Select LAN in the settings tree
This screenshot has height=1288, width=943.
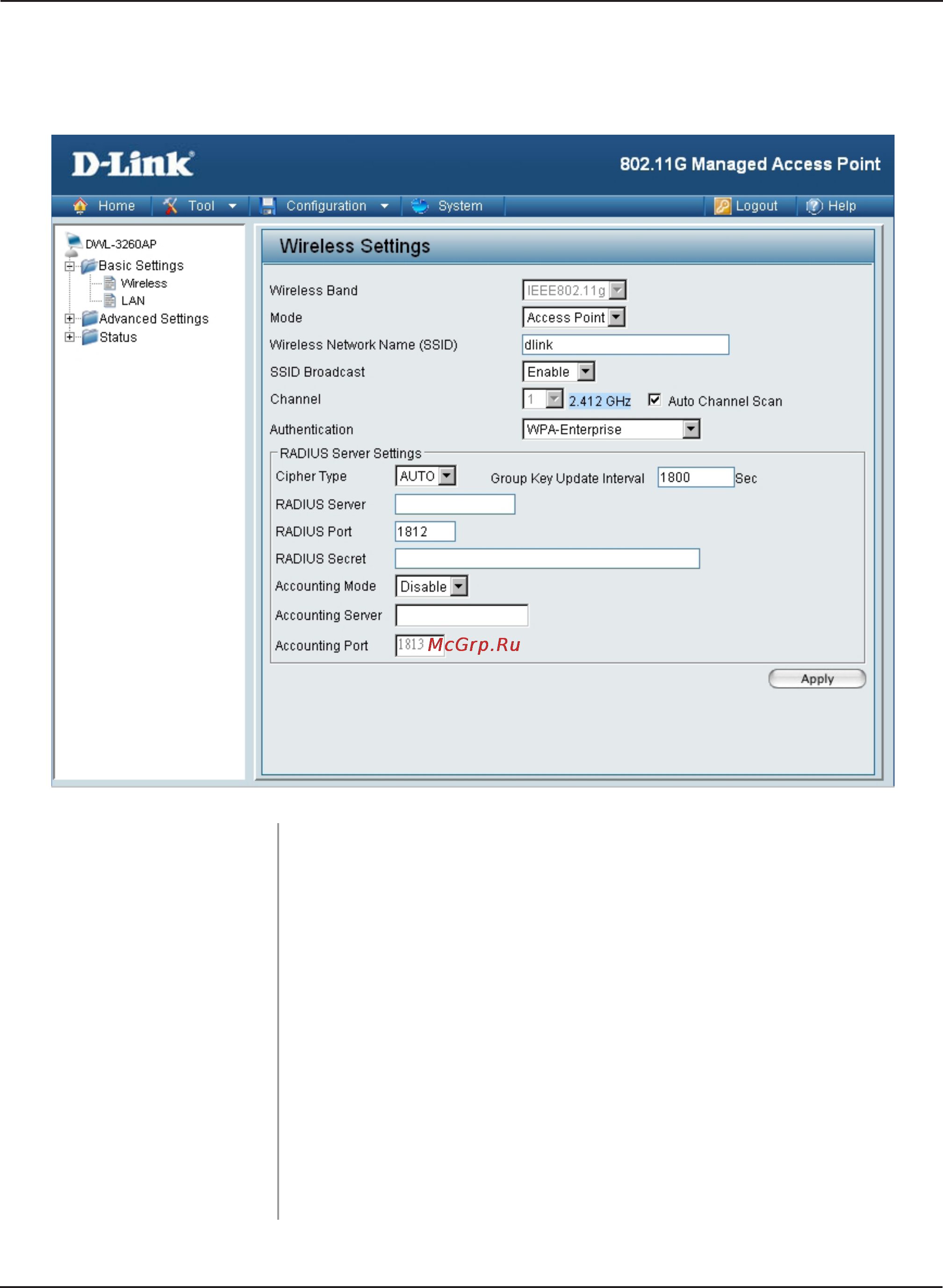coord(133,300)
